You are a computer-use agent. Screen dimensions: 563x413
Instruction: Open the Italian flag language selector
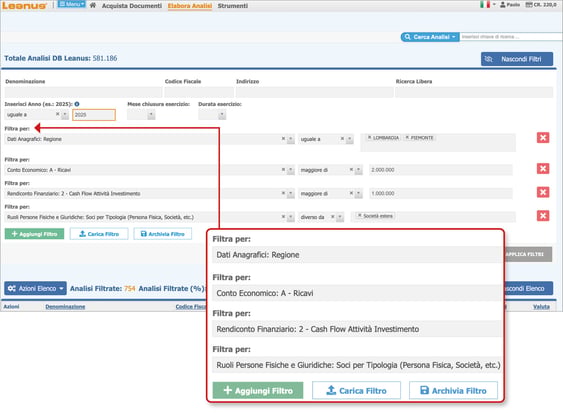488,5
